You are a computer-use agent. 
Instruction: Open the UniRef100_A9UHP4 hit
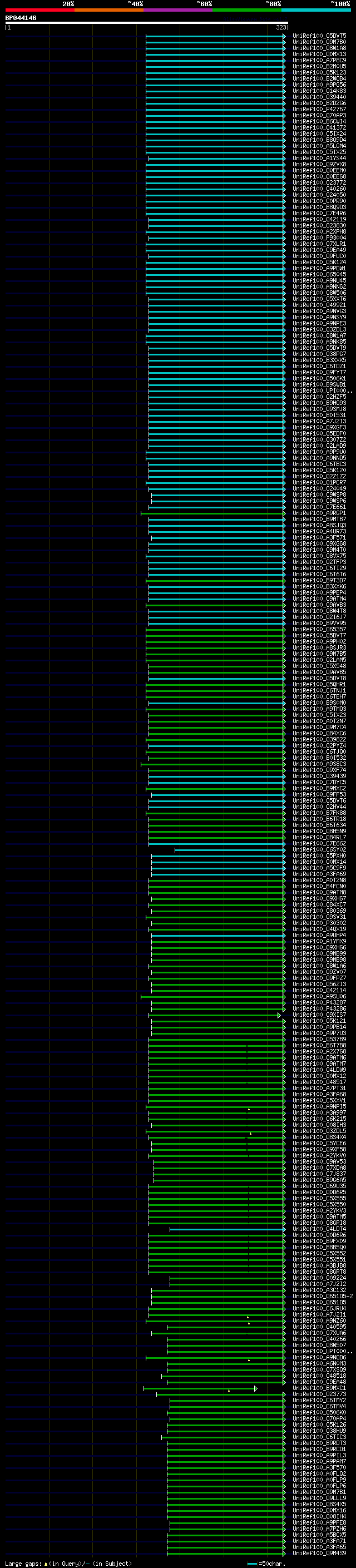click(319, 936)
